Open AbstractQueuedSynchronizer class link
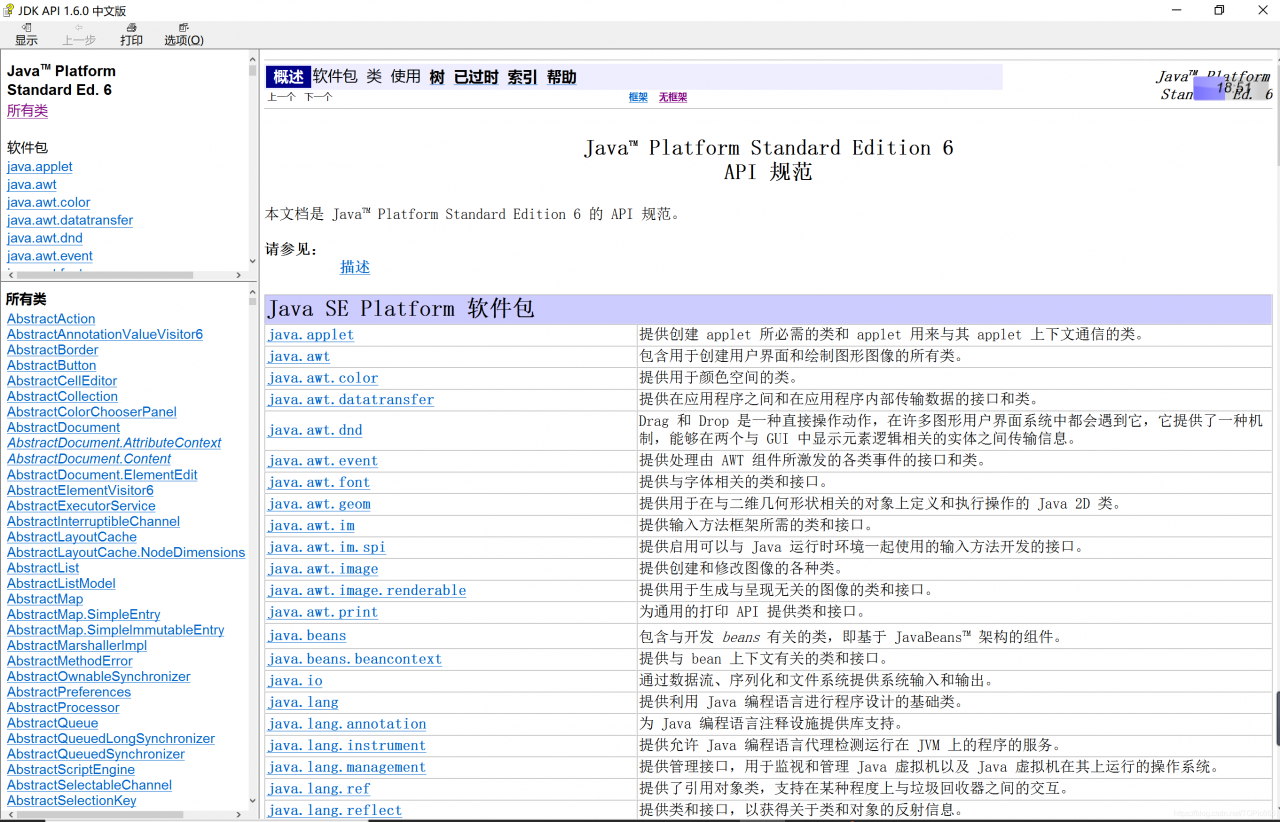This screenshot has width=1280, height=822. tap(96, 754)
